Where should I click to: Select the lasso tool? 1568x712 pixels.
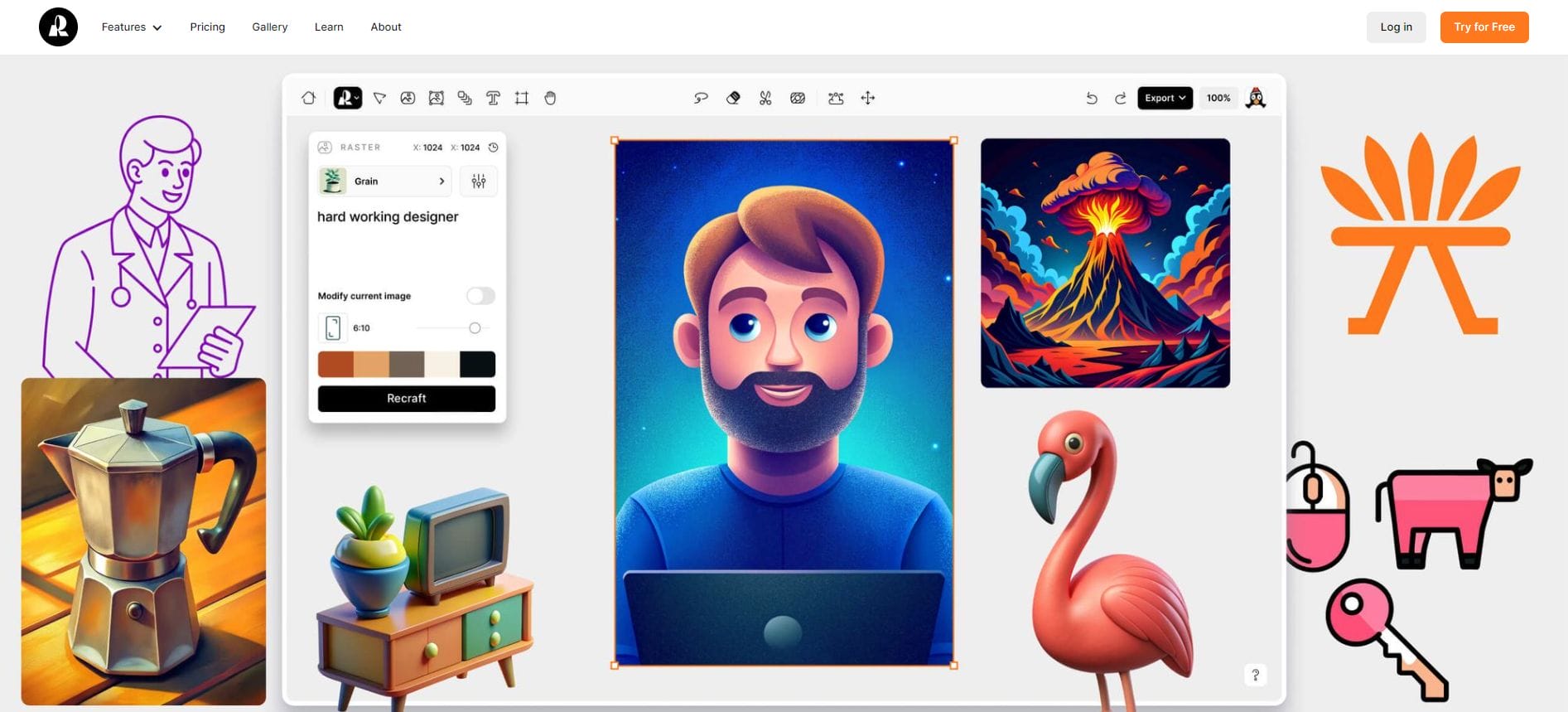[x=701, y=98]
